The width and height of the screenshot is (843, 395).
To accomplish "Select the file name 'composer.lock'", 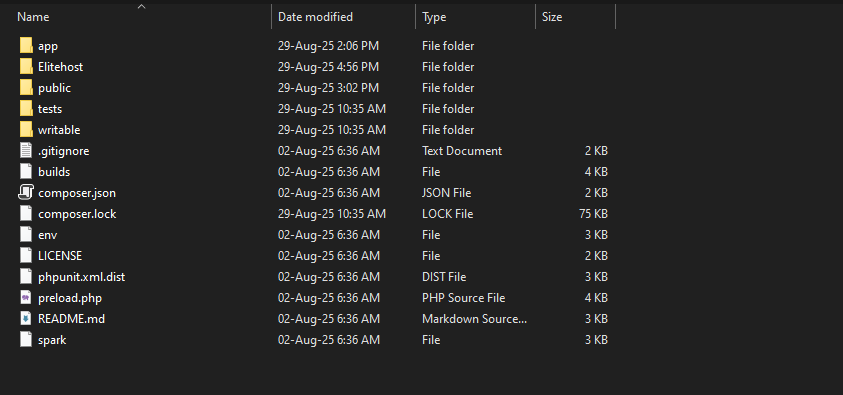I will [x=77, y=214].
